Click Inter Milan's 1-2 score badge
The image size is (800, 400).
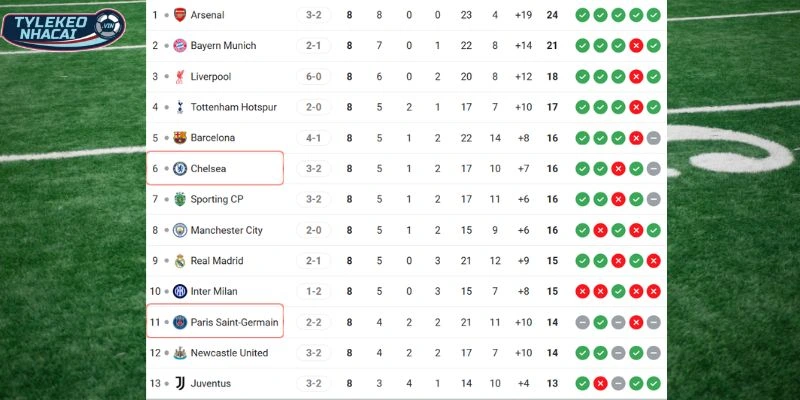point(313,292)
